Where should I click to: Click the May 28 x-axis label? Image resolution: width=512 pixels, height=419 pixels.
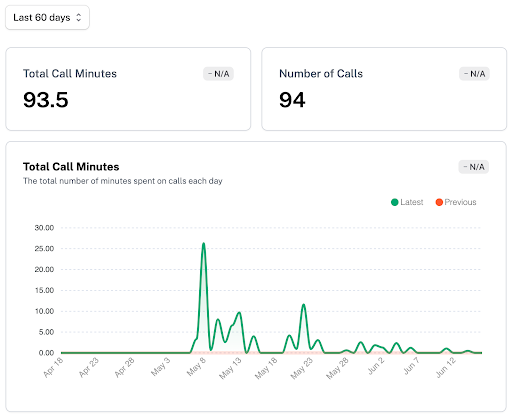click(x=337, y=368)
